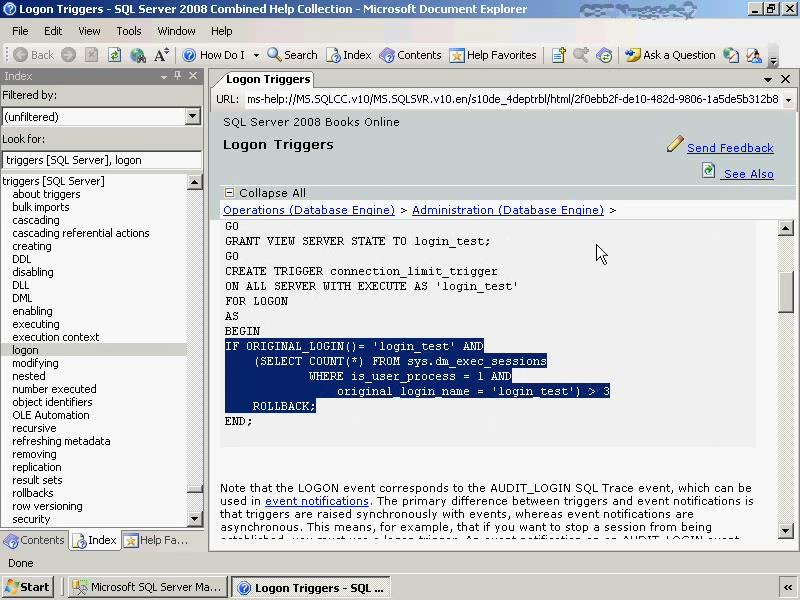Open the active documents list dropdown
The width and height of the screenshot is (800, 600).
pos(768,80)
